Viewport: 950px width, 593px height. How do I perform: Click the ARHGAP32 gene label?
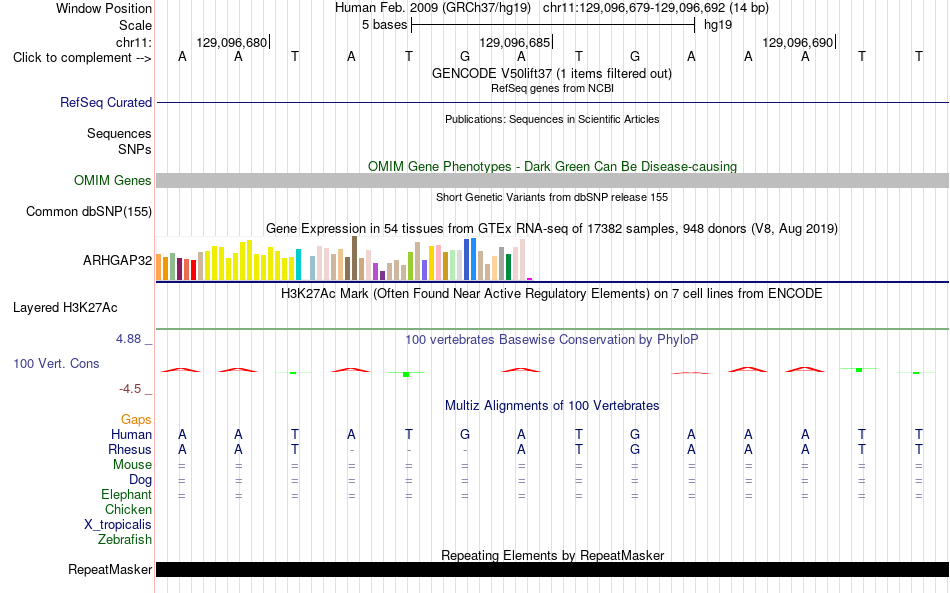(118, 260)
